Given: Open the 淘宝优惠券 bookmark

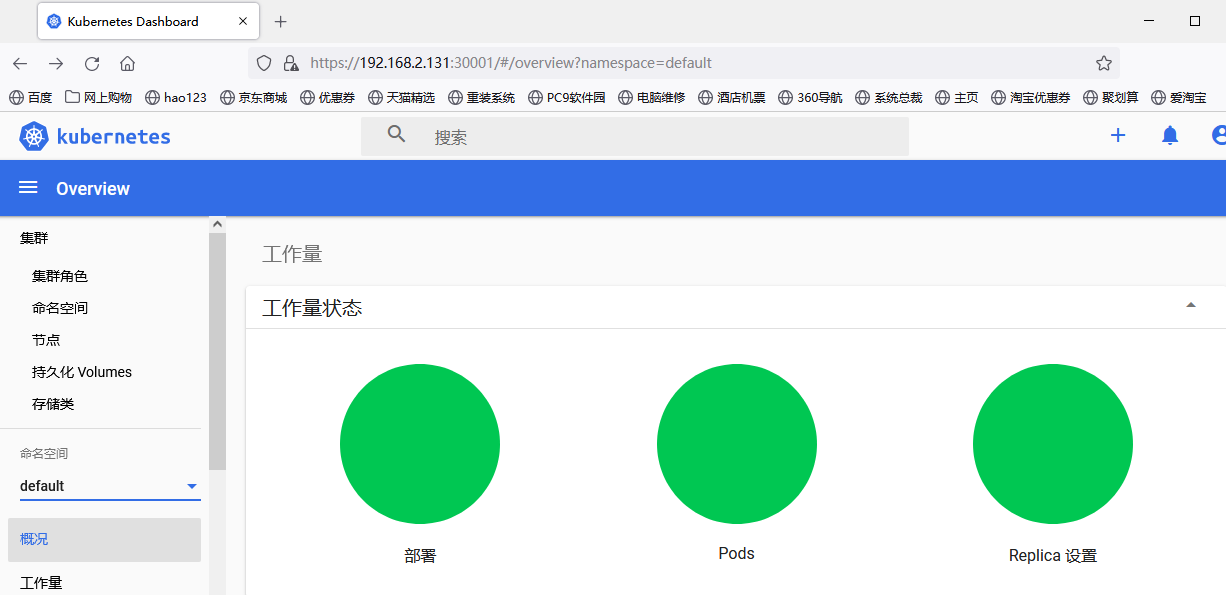Looking at the screenshot, I should pyautogui.click(x=1031, y=97).
